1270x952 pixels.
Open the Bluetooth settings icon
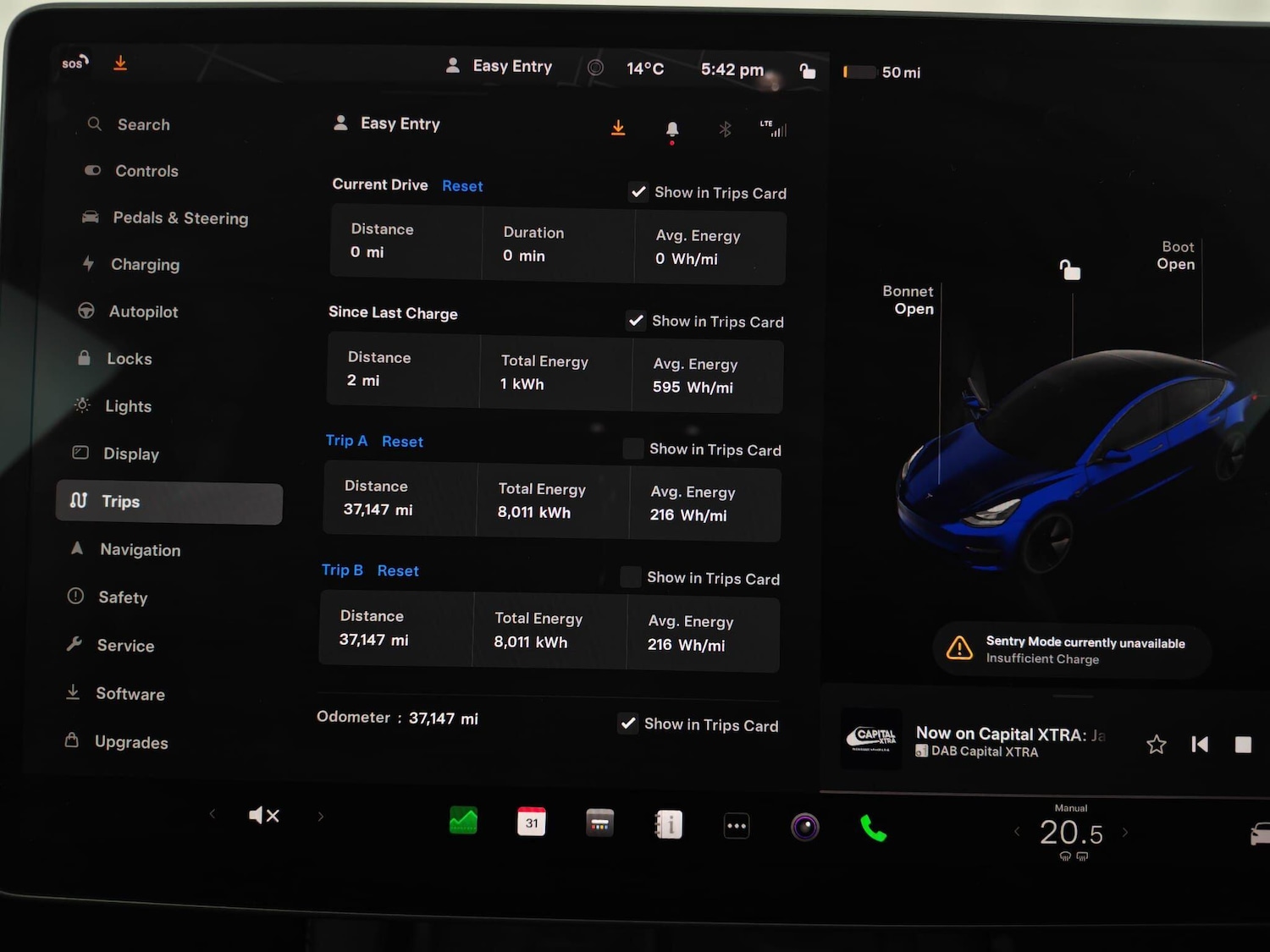click(x=725, y=129)
